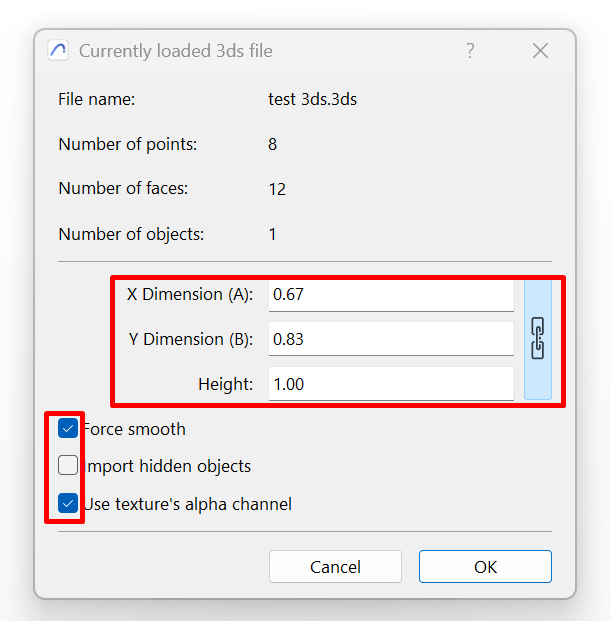Enable the Import hidden objects checkbox
The image size is (611, 621).
click(x=68, y=466)
